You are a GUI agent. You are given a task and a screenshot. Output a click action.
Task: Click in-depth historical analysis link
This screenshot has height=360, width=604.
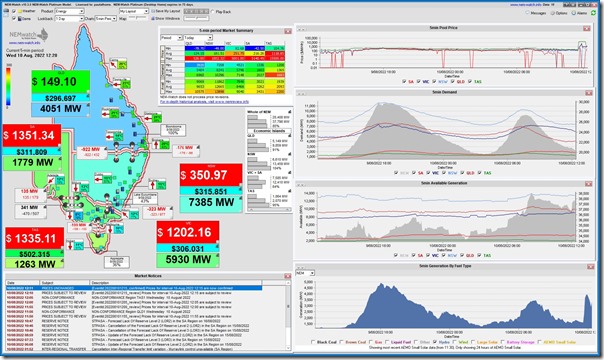click(205, 102)
